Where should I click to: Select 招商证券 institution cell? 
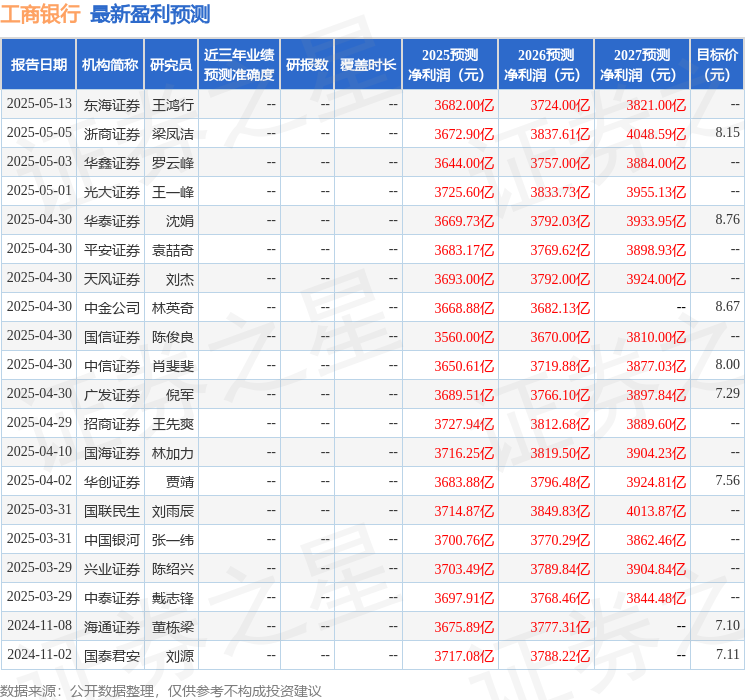coord(112,423)
